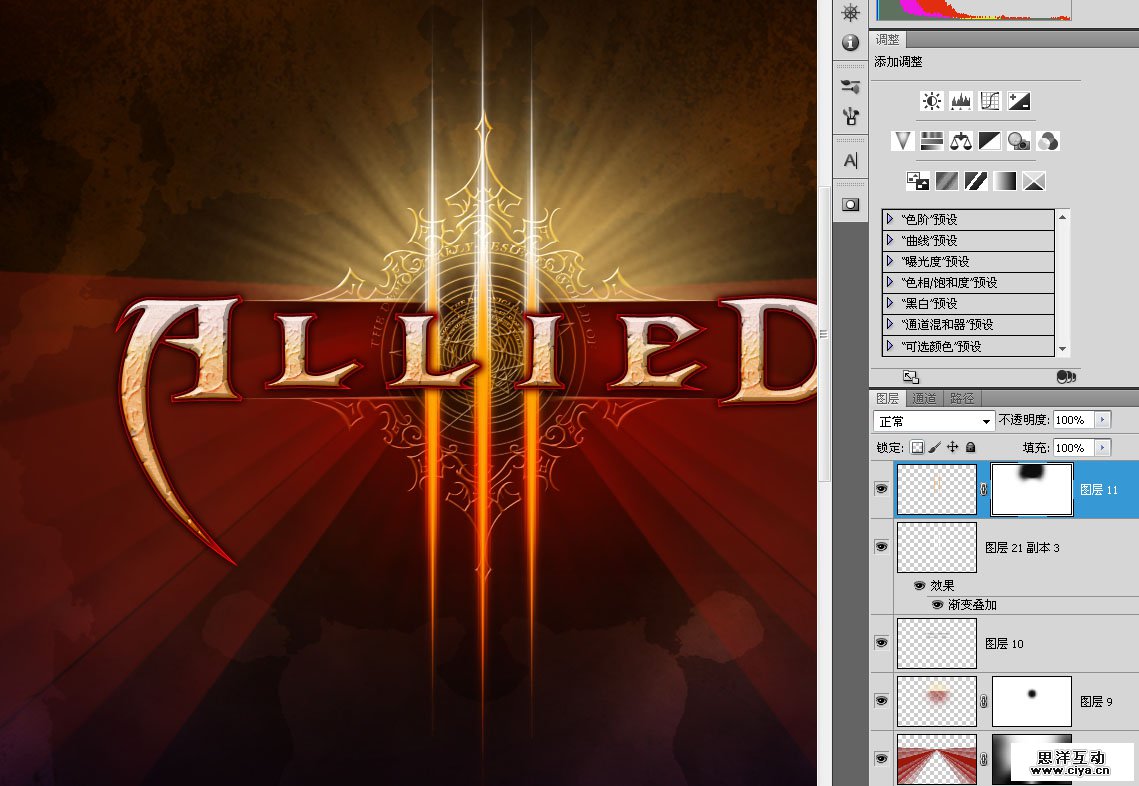Expand the "曝光度"预设 list

[890, 261]
